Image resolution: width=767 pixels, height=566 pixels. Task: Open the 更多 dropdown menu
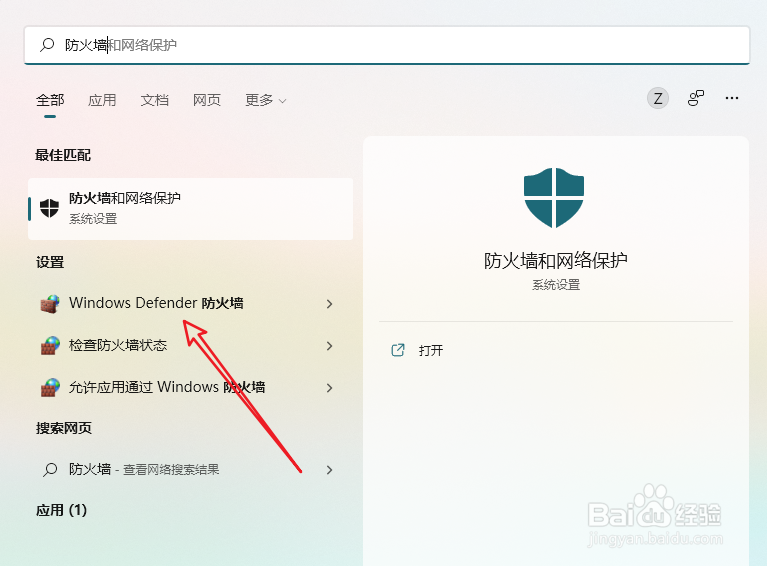coord(266,100)
